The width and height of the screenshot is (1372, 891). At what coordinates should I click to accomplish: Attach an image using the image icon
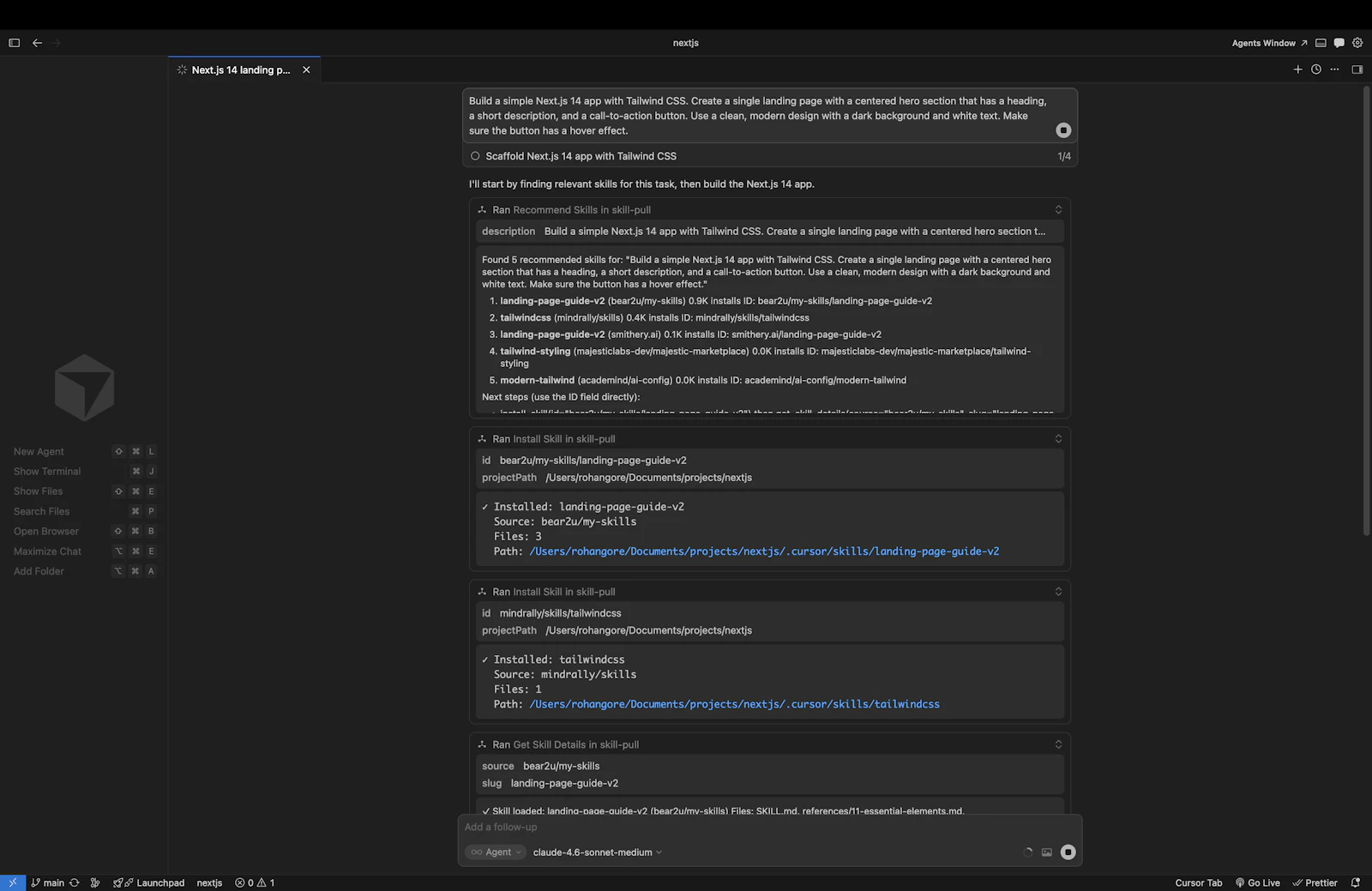1046,852
